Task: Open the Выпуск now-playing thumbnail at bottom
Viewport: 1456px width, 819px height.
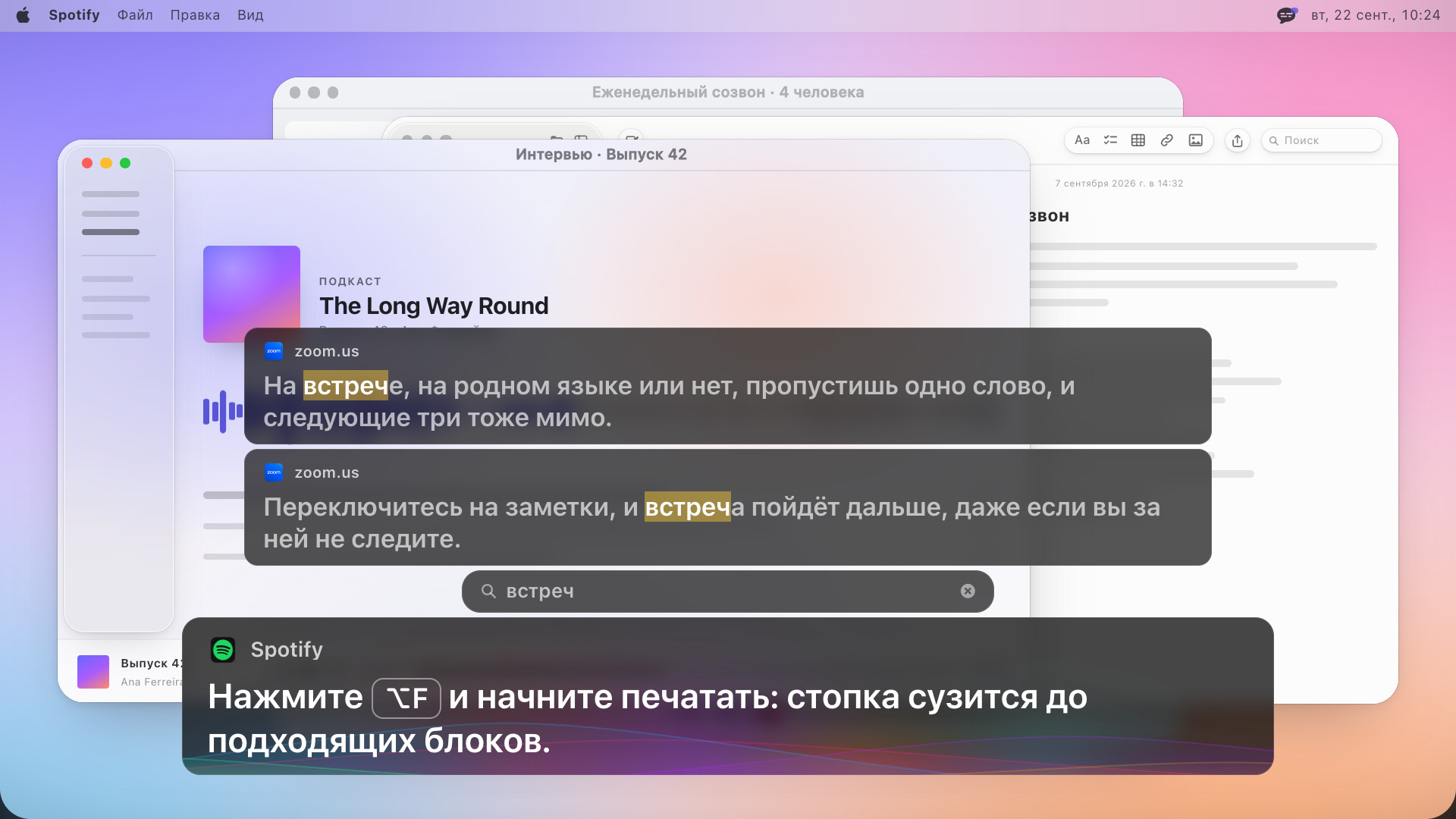Action: [x=93, y=672]
